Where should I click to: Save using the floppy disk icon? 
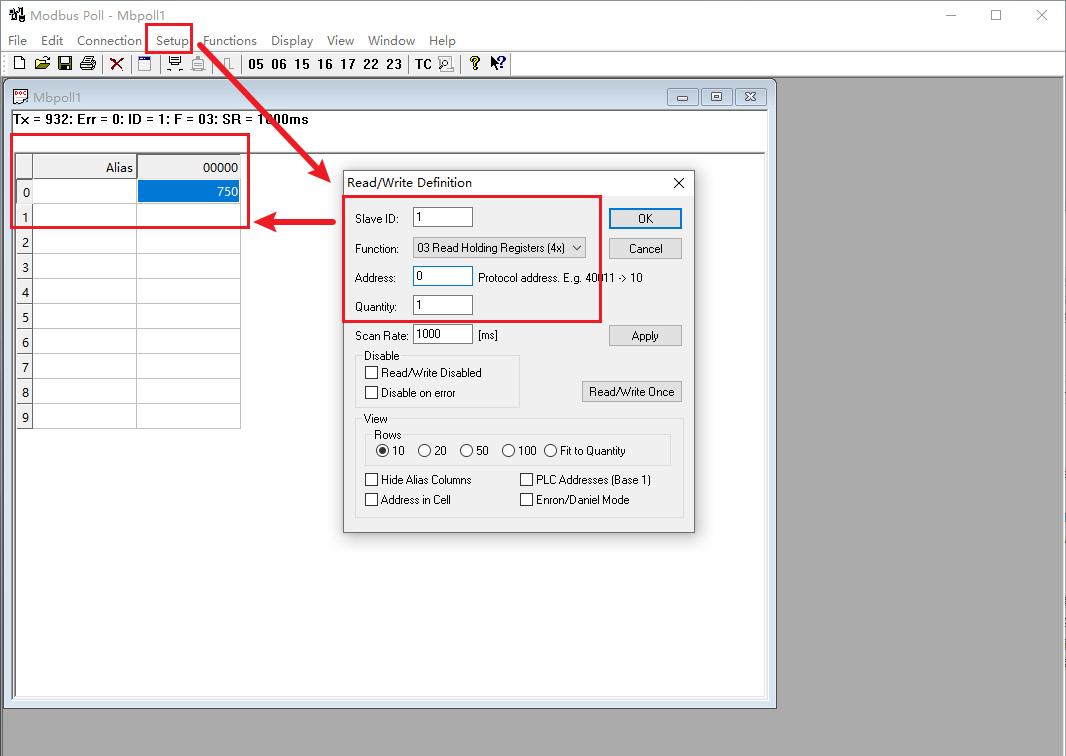coord(65,64)
